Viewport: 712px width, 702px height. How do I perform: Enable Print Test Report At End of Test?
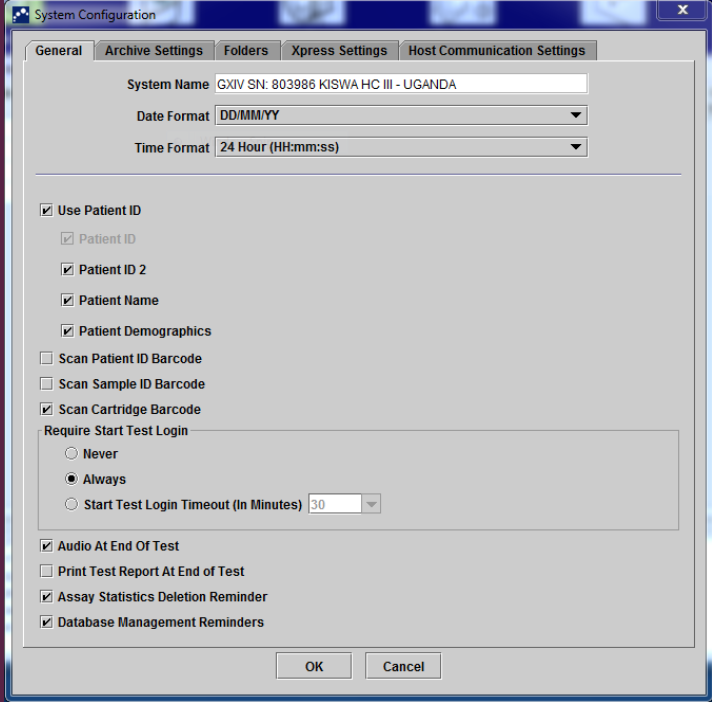pyautogui.click(x=46, y=571)
